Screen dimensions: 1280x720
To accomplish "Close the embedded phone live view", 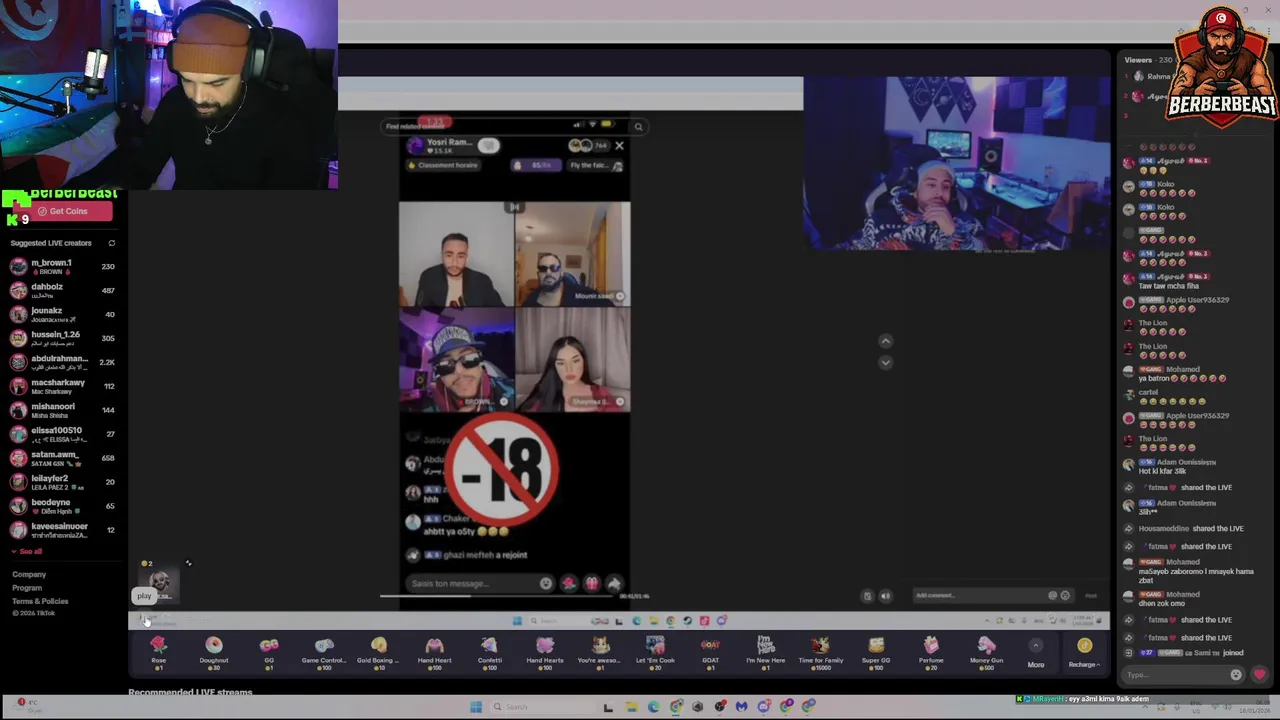I will tap(619, 146).
